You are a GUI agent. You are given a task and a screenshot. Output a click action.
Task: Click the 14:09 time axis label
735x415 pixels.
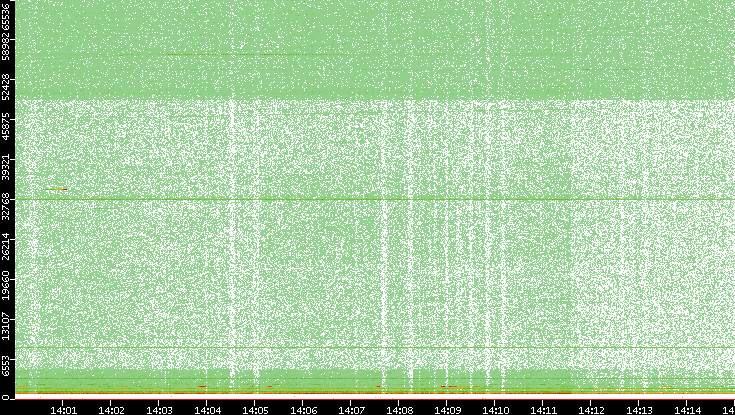(447, 410)
